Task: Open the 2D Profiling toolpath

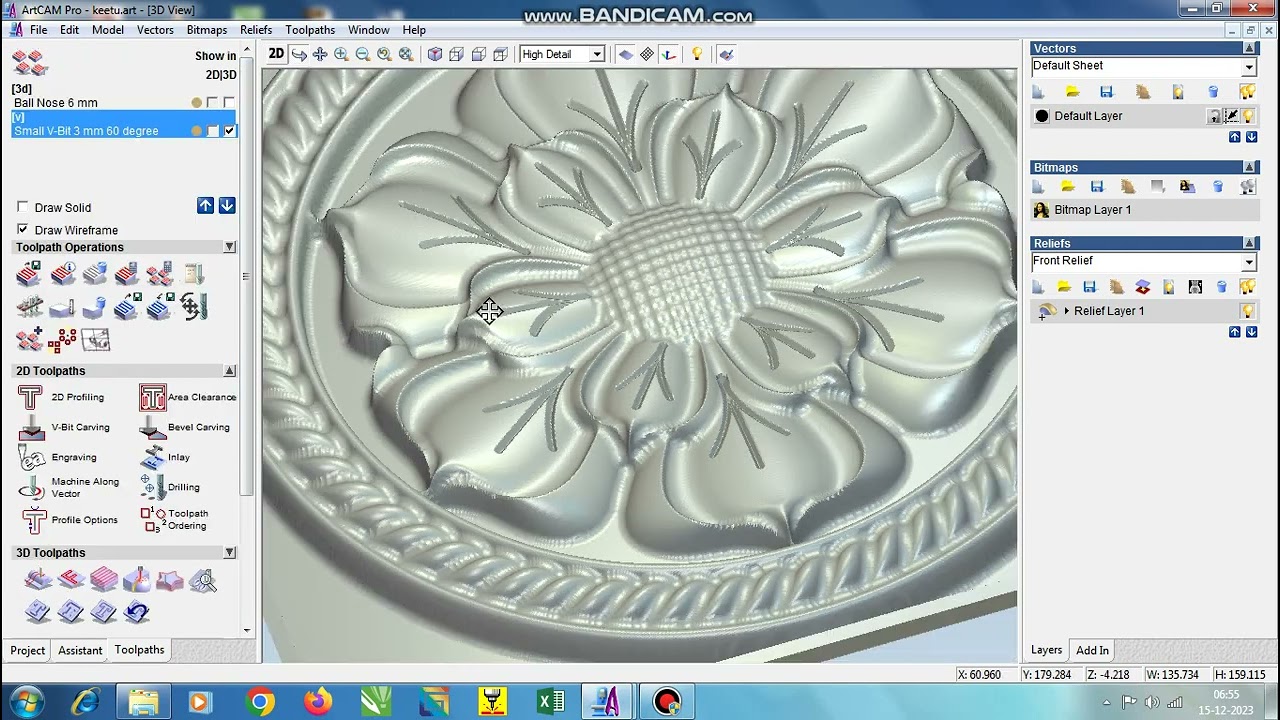Action: pos(61,397)
